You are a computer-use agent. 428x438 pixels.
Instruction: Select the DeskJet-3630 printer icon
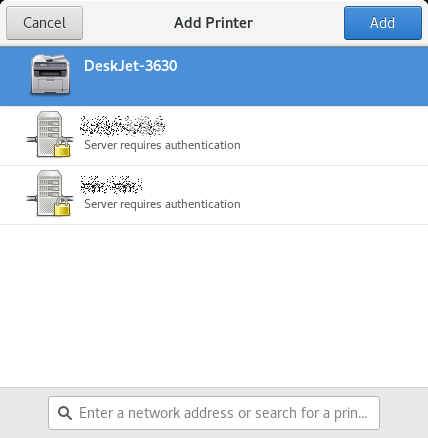(x=50, y=75)
